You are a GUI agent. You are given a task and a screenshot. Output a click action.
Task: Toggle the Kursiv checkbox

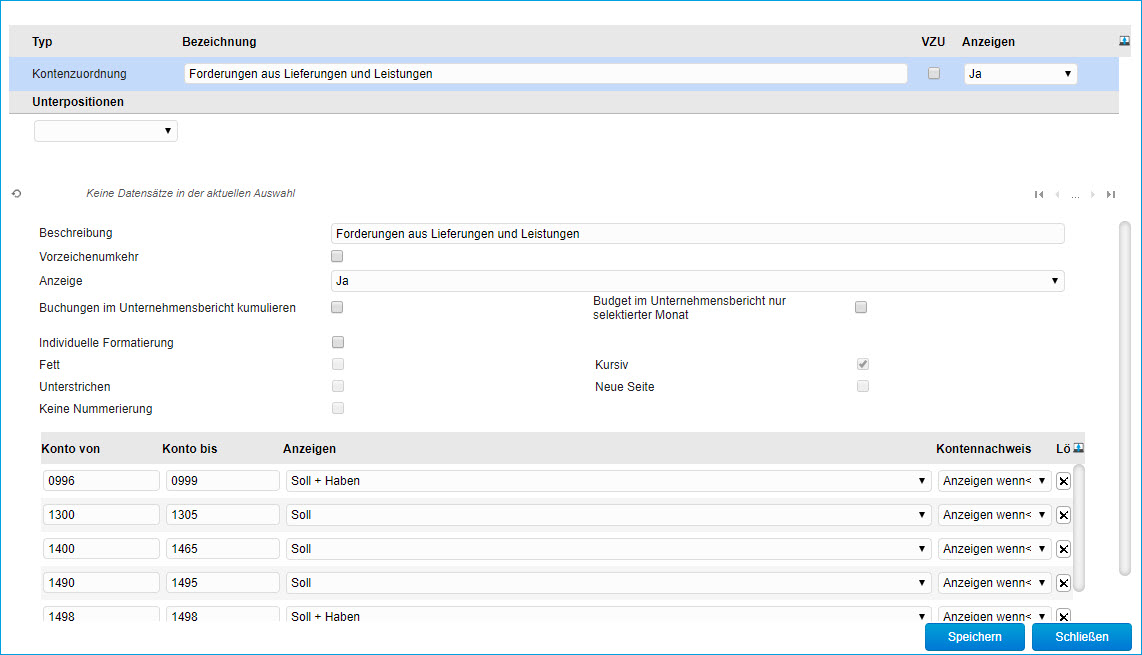point(863,364)
